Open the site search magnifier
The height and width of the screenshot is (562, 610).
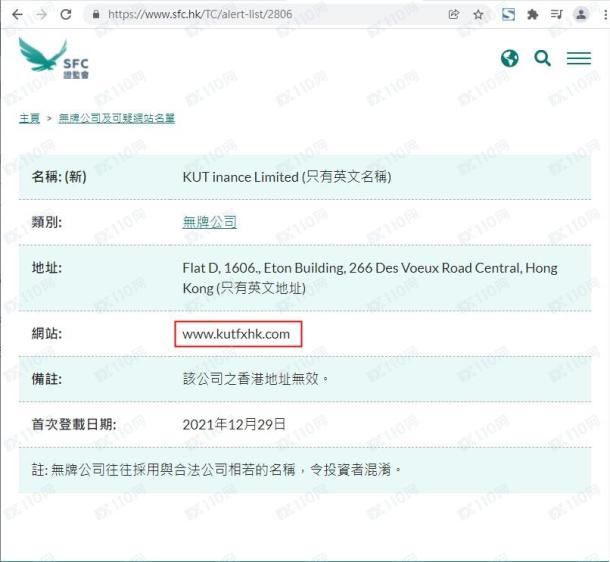tap(542, 59)
